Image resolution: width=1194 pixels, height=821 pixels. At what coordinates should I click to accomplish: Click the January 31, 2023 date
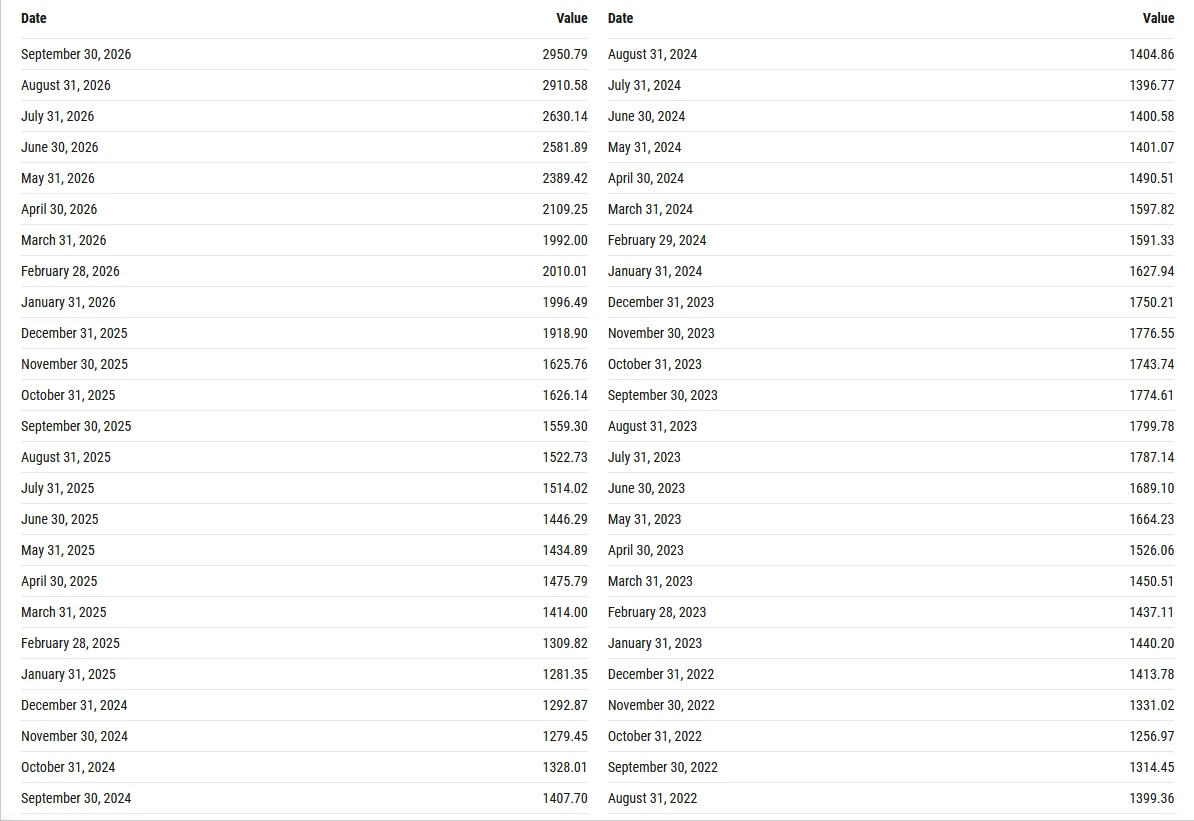point(655,643)
